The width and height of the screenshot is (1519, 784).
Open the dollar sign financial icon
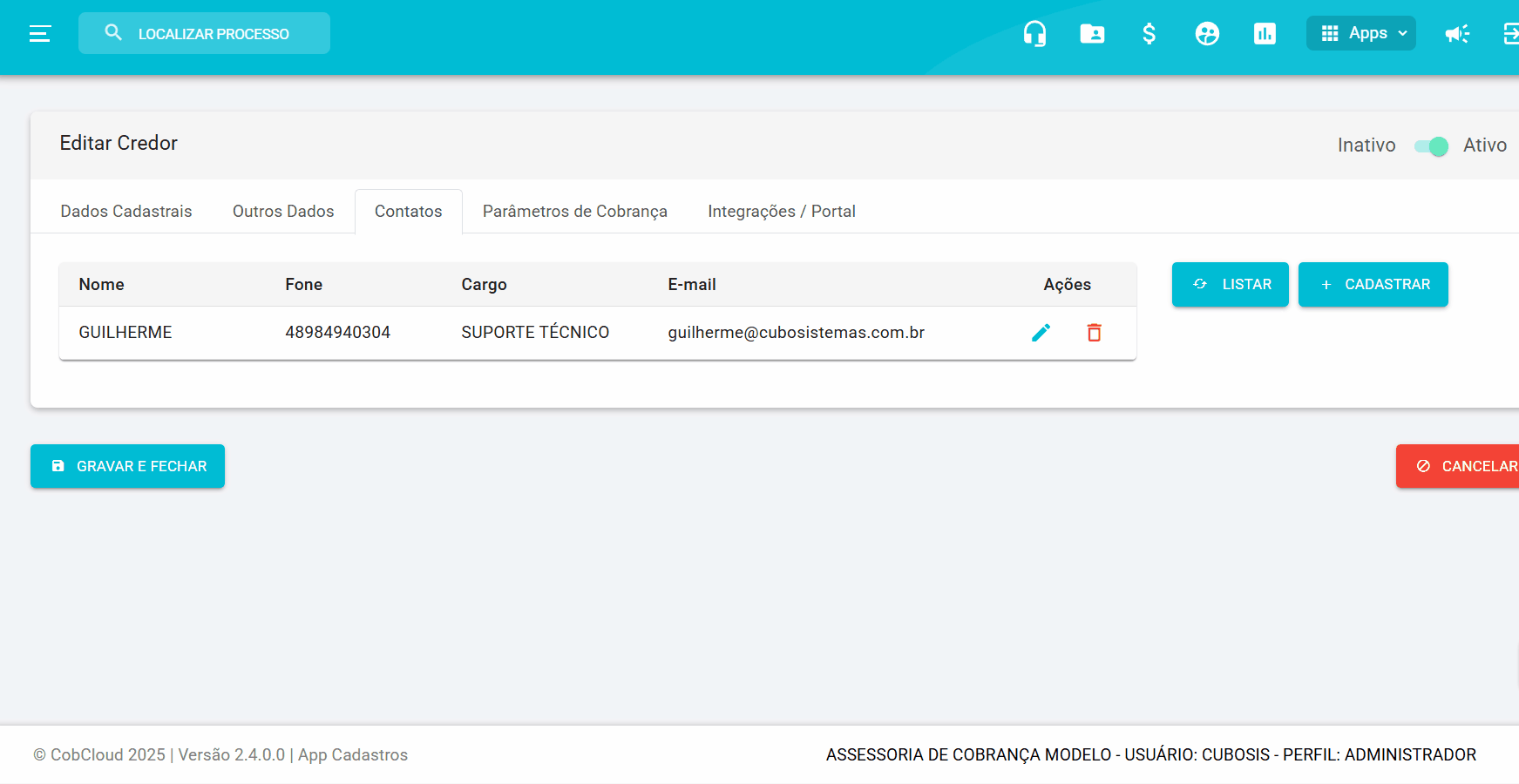click(x=1149, y=34)
